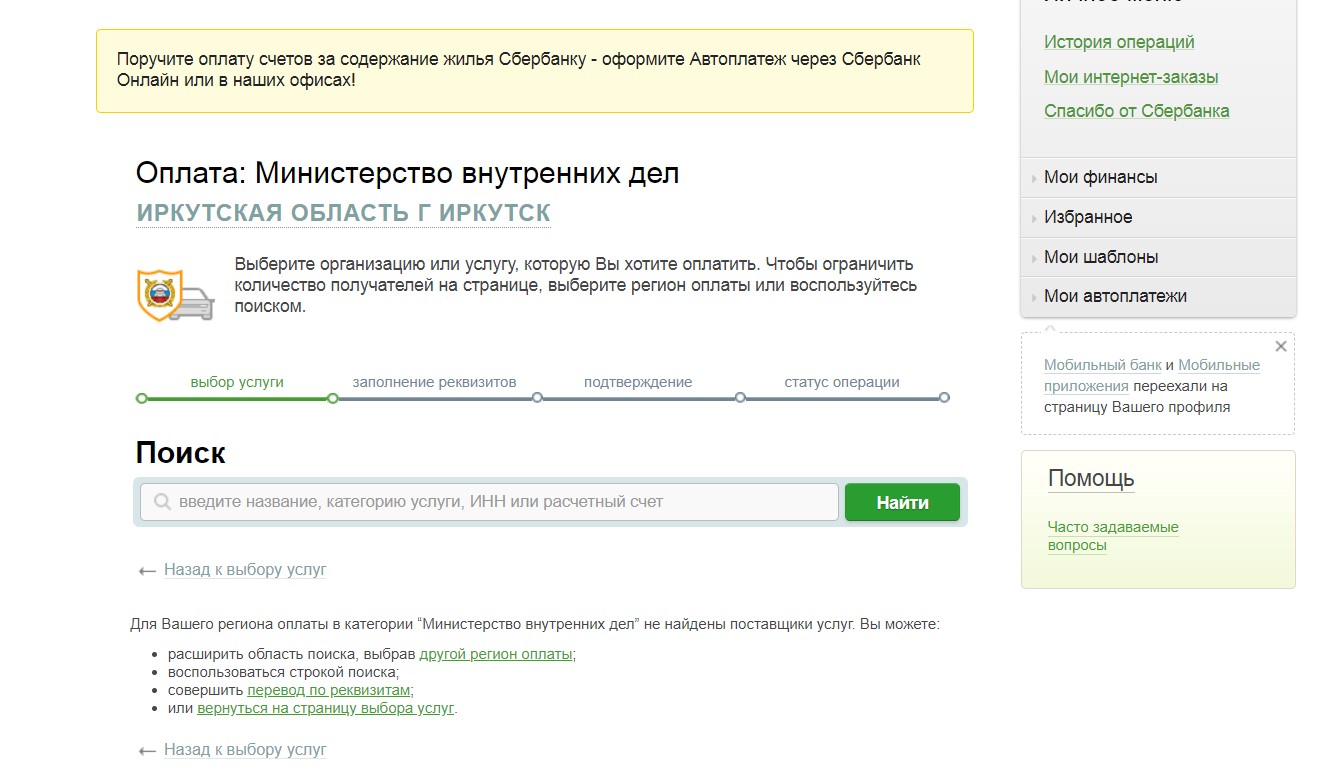
Task: Select "Мои интернет-заказы" in the sidebar
Action: tap(1130, 76)
